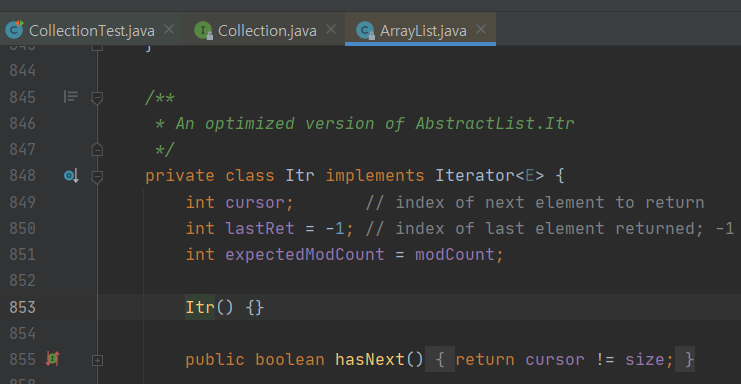Click the cursor field declaration on line 849
The image size is (741, 384).
click(254, 203)
